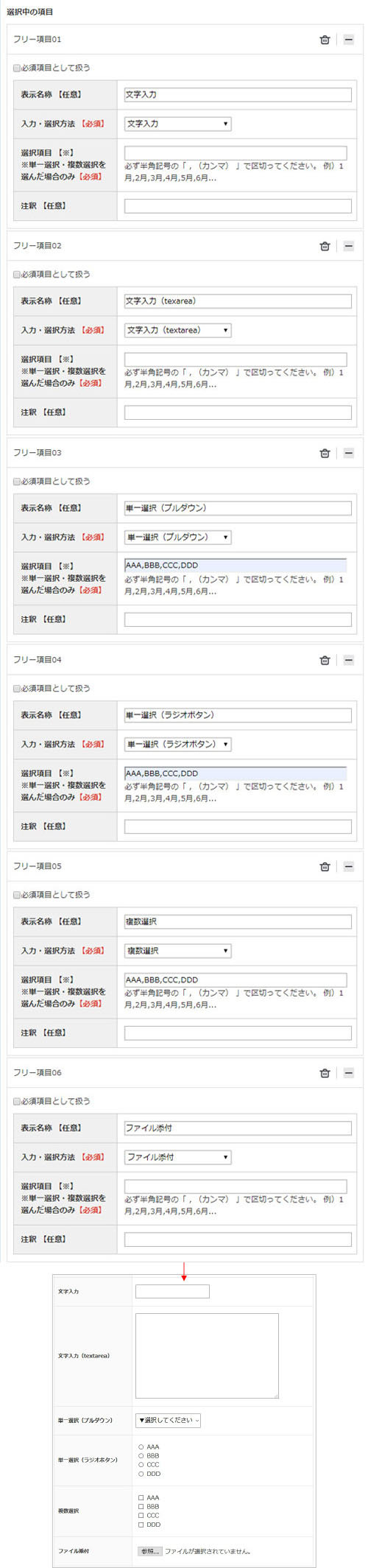368x1568 pixels.
Task: Check 必須項目として扱う for フリー項目01
Action: pyautogui.click(x=17, y=68)
